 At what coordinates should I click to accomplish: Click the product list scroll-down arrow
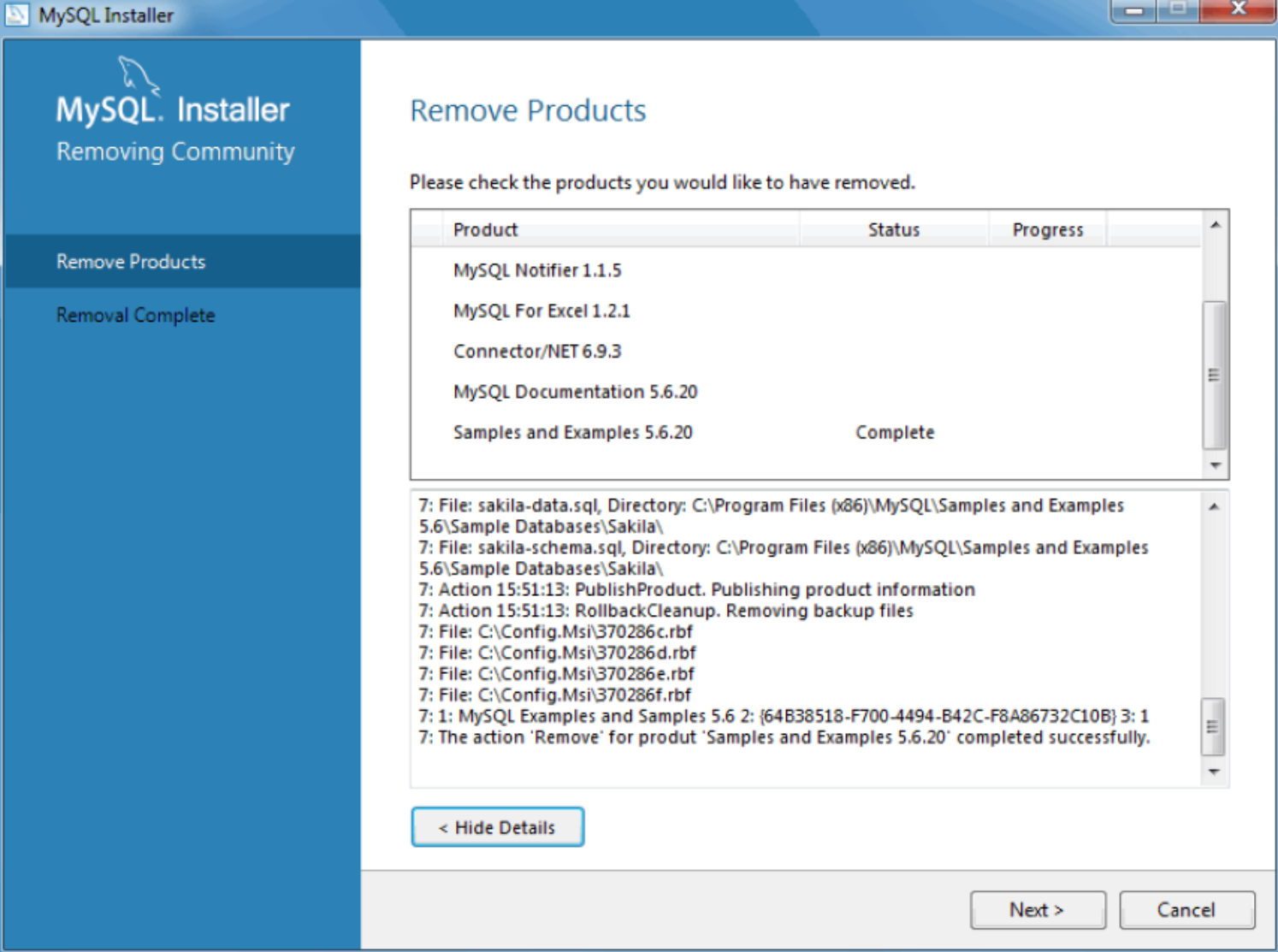click(x=1216, y=467)
